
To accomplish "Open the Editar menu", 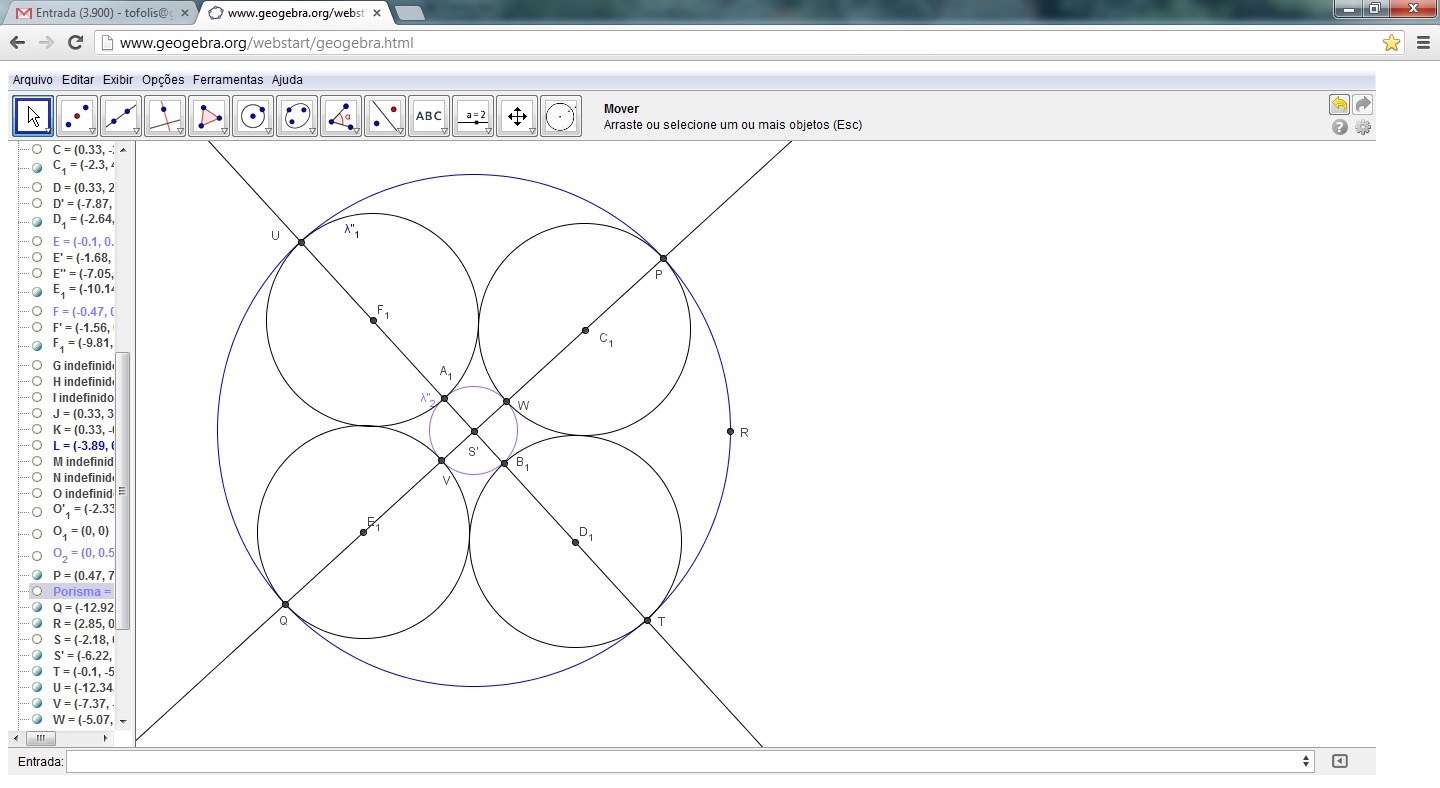I will click(x=78, y=80).
